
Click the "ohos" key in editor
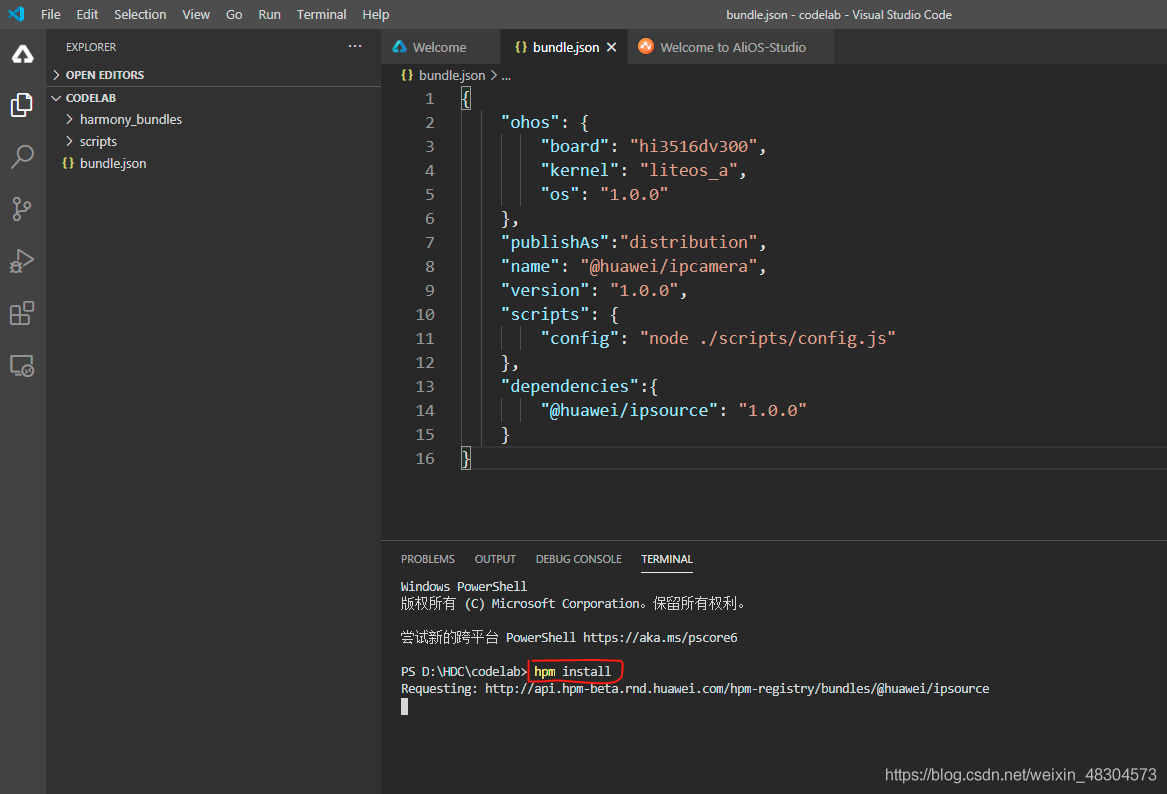(530, 122)
